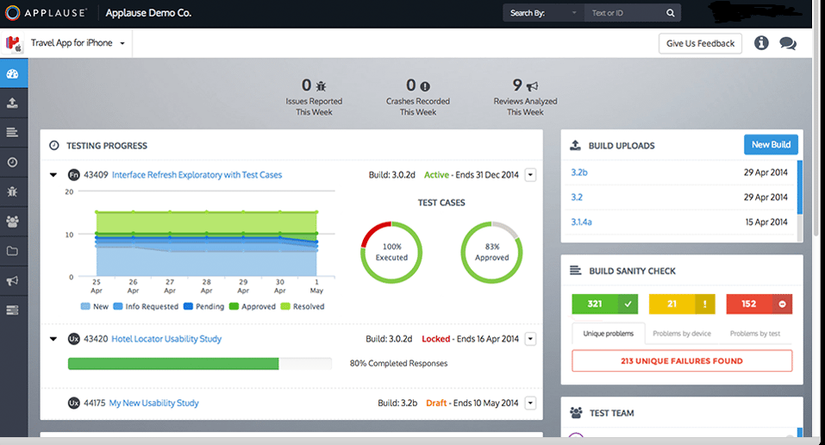
Task: Click the Applause logo
Action: coord(46,13)
